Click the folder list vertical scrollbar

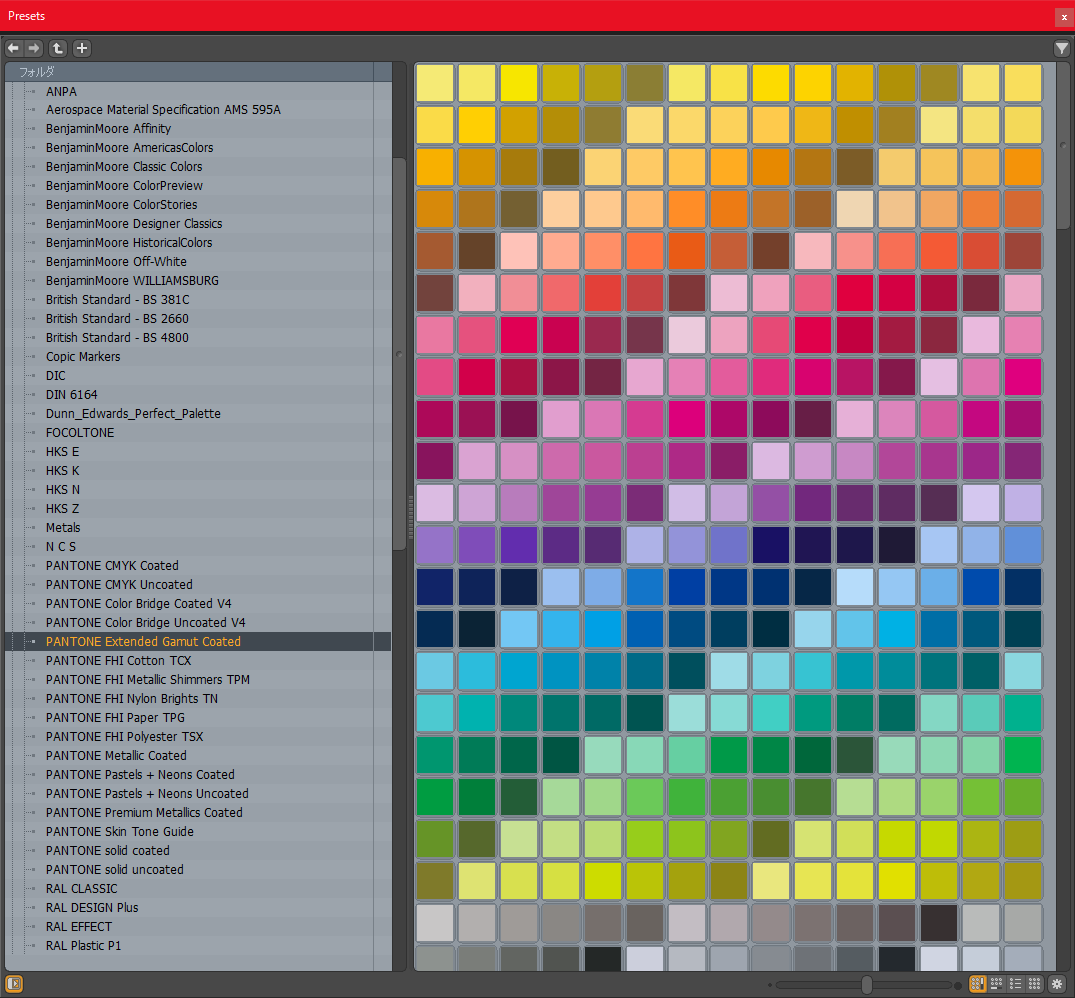[x=399, y=354]
